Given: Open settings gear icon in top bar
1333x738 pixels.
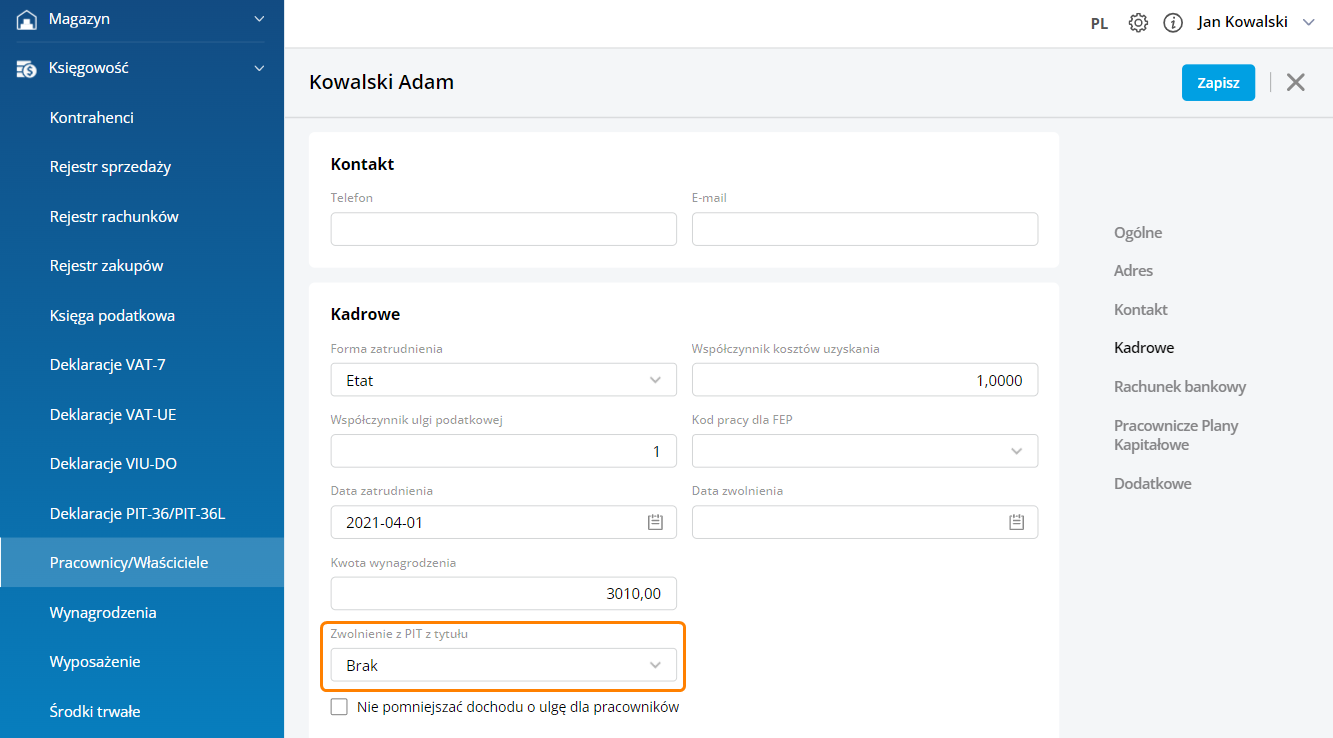Looking at the screenshot, I should pyautogui.click(x=1138, y=23).
